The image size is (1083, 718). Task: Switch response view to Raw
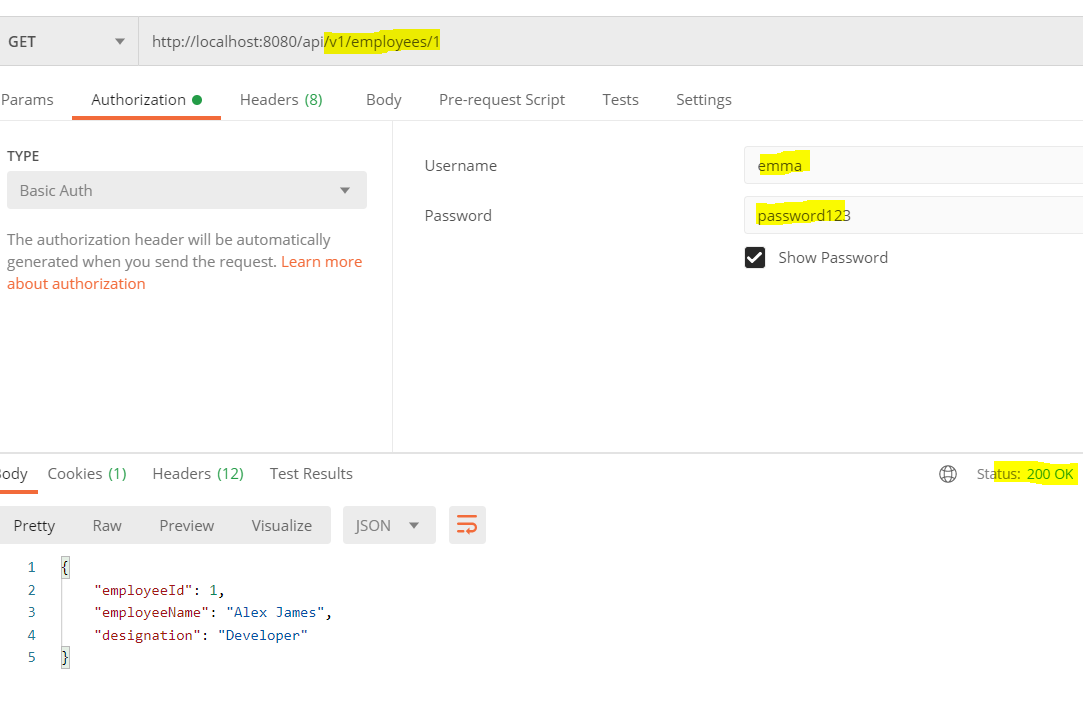107,525
